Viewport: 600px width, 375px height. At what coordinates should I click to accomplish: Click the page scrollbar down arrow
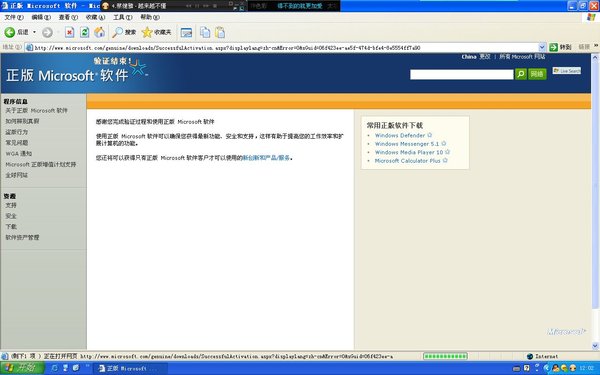[x=595, y=346]
